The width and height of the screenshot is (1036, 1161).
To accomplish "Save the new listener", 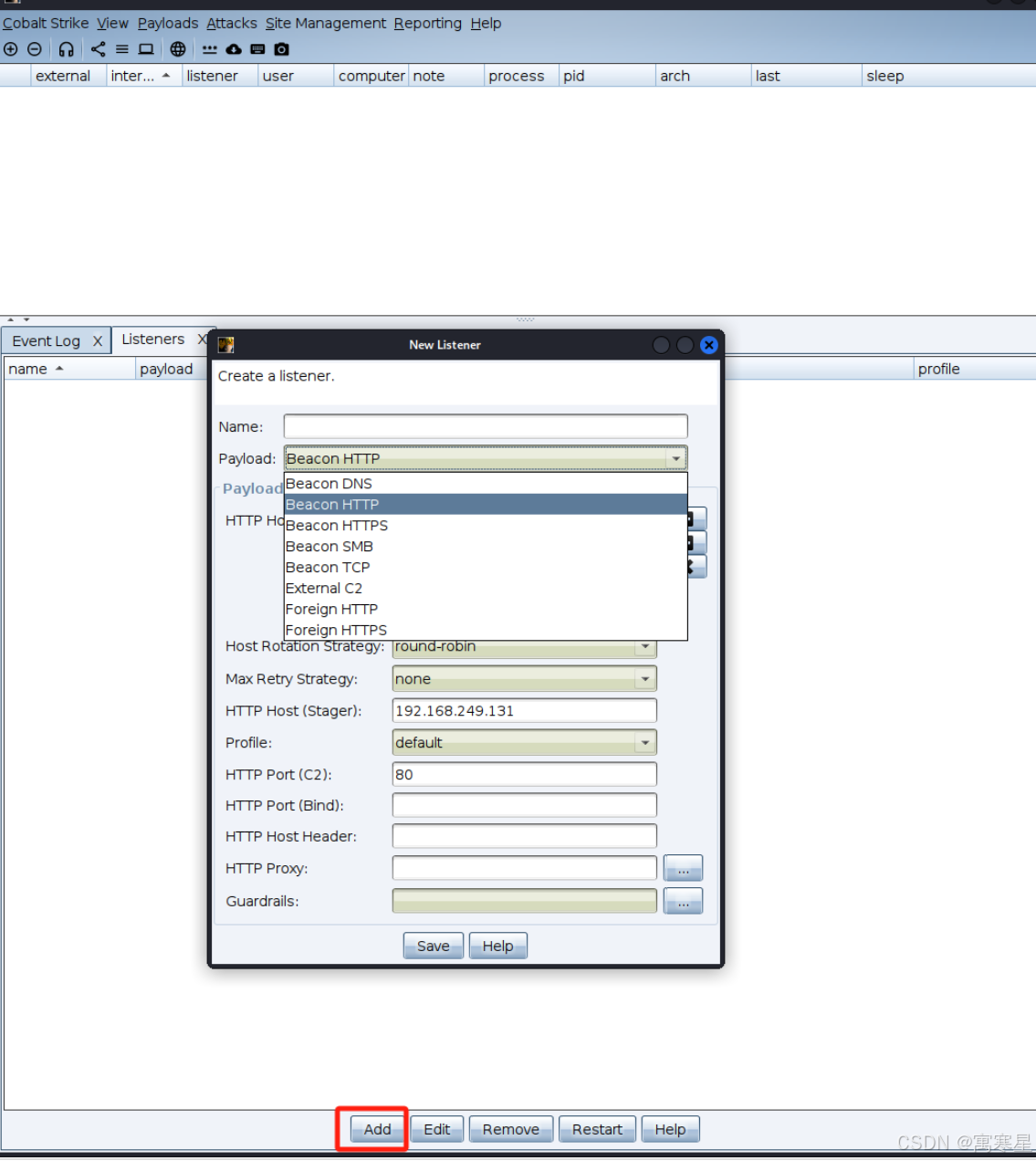I will tap(434, 946).
